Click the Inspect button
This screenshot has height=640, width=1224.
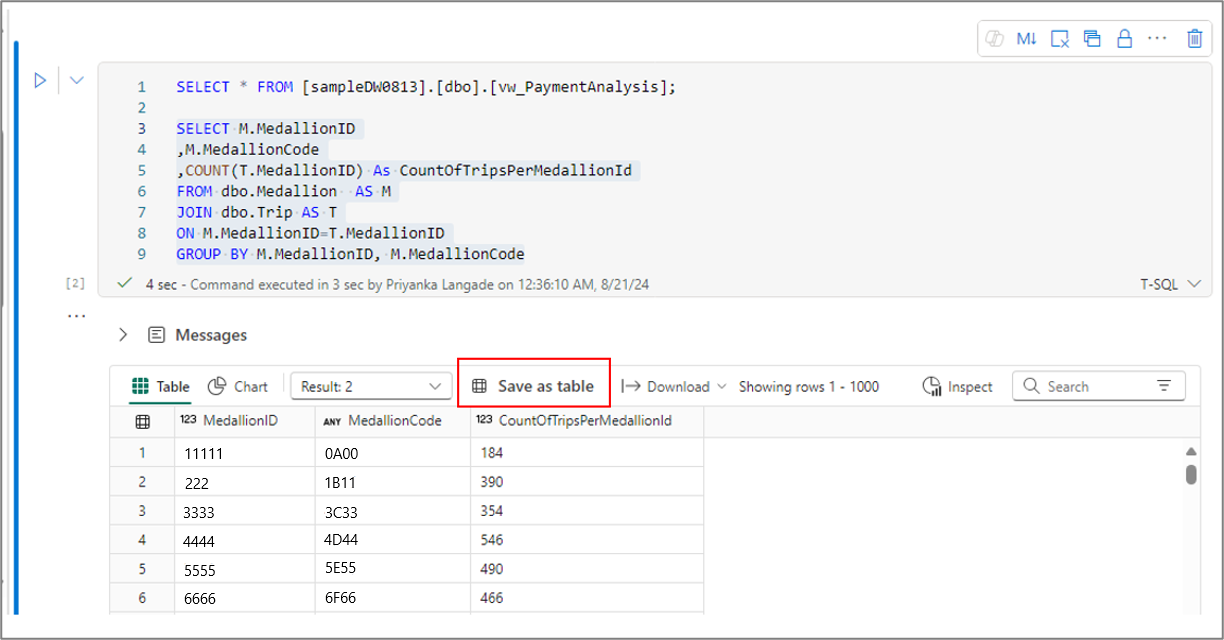(x=958, y=386)
